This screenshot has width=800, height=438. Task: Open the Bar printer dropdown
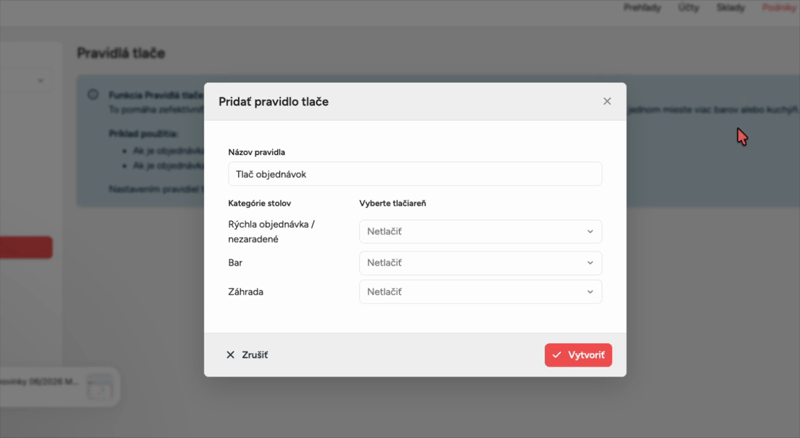481,263
